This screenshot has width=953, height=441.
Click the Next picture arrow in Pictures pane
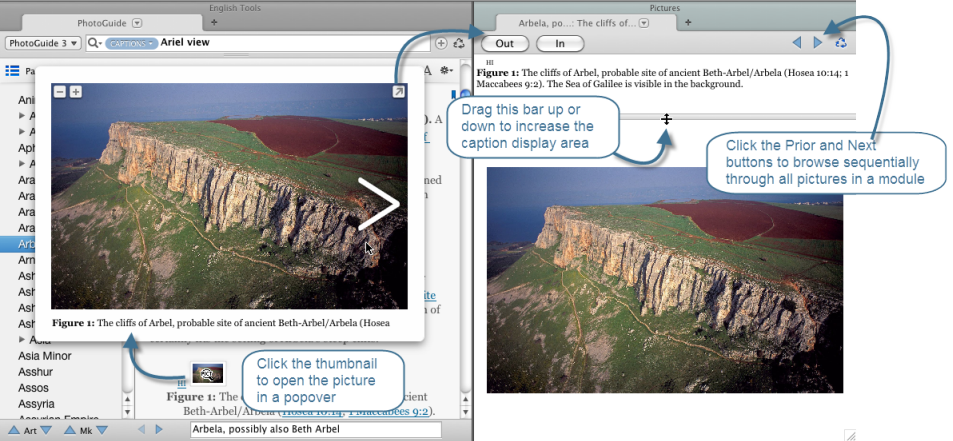(818, 43)
